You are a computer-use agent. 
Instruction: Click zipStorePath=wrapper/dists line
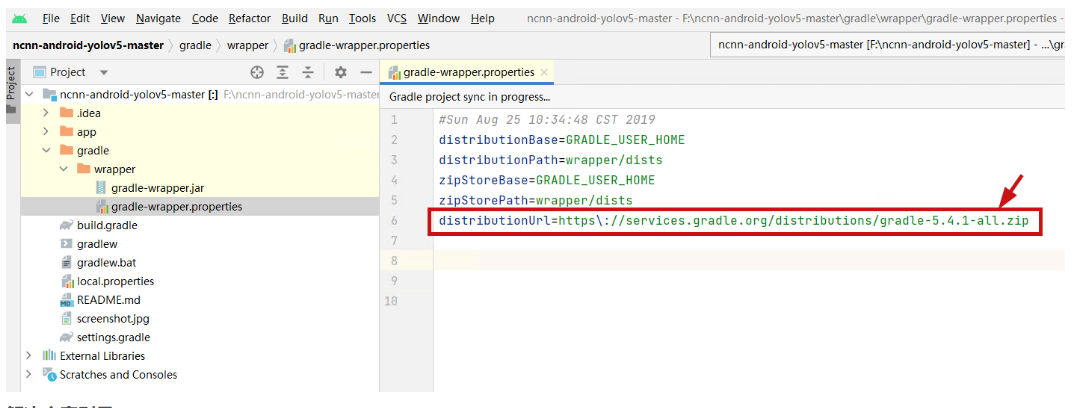pyautogui.click(x=535, y=201)
